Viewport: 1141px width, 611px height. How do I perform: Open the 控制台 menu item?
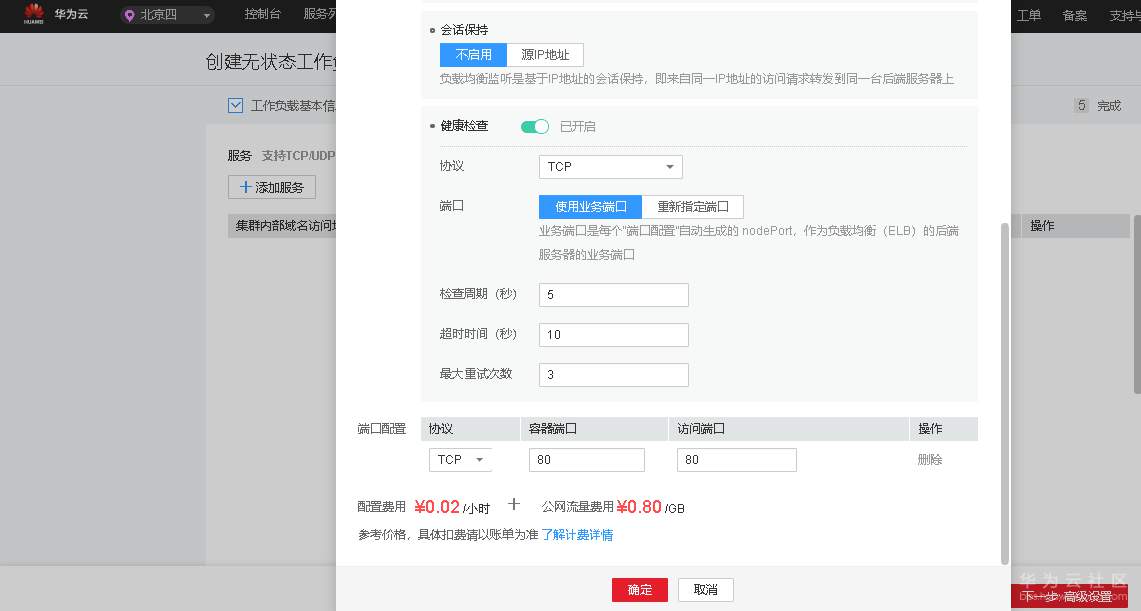(263, 14)
